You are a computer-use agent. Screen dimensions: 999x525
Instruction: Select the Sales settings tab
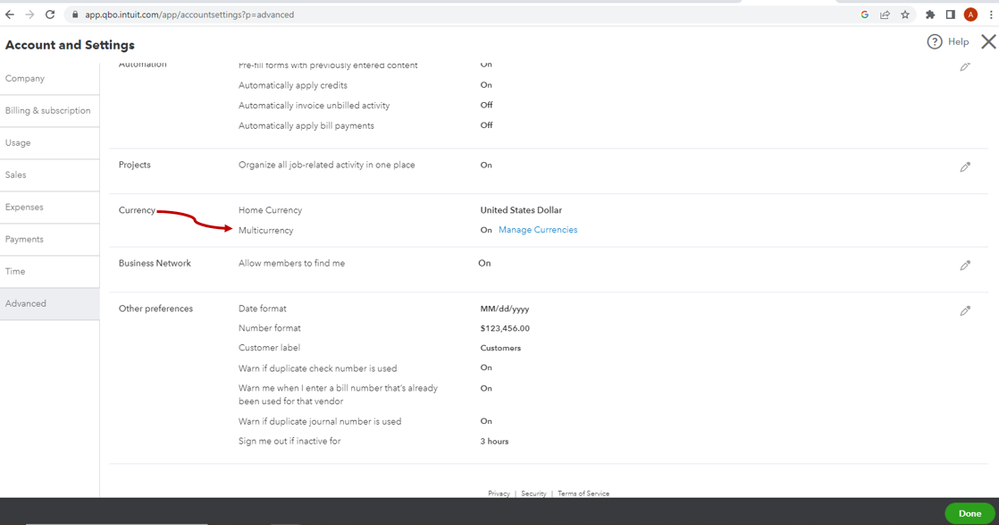pyautogui.click(x=16, y=175)
